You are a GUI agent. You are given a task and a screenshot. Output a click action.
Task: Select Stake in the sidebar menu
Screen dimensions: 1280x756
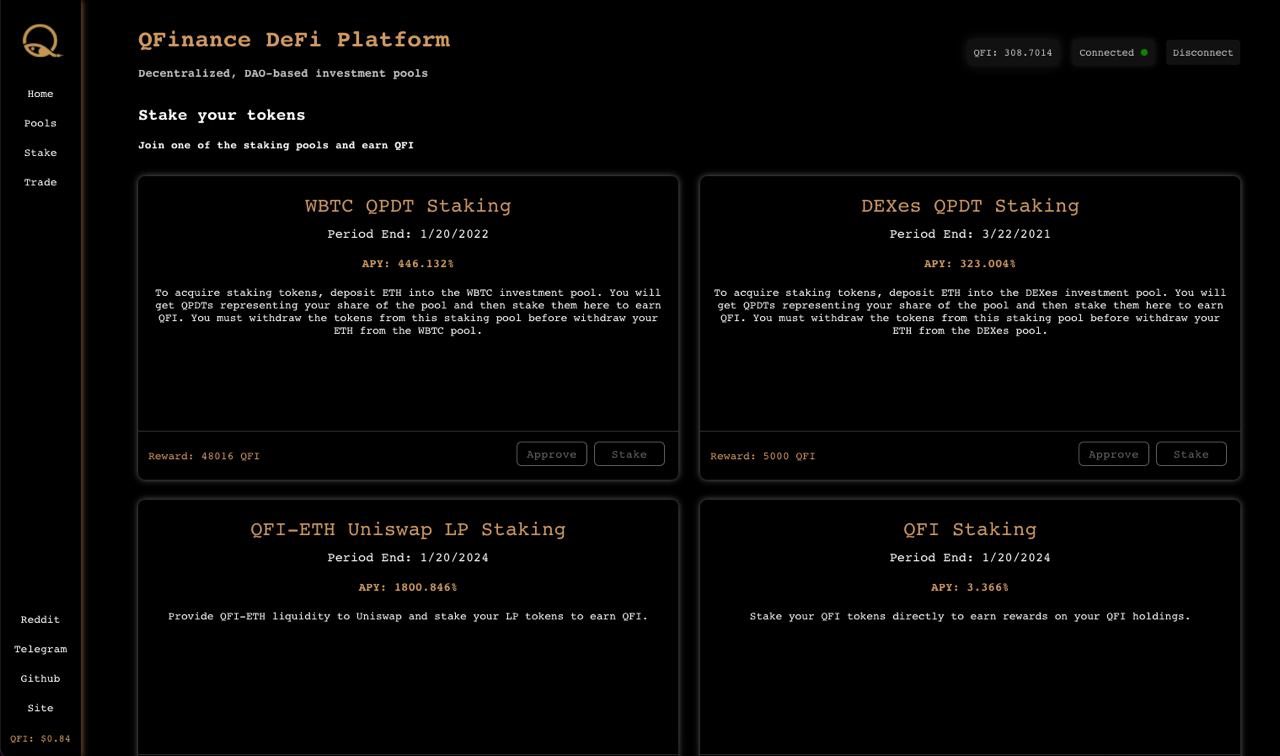(40, 153)
